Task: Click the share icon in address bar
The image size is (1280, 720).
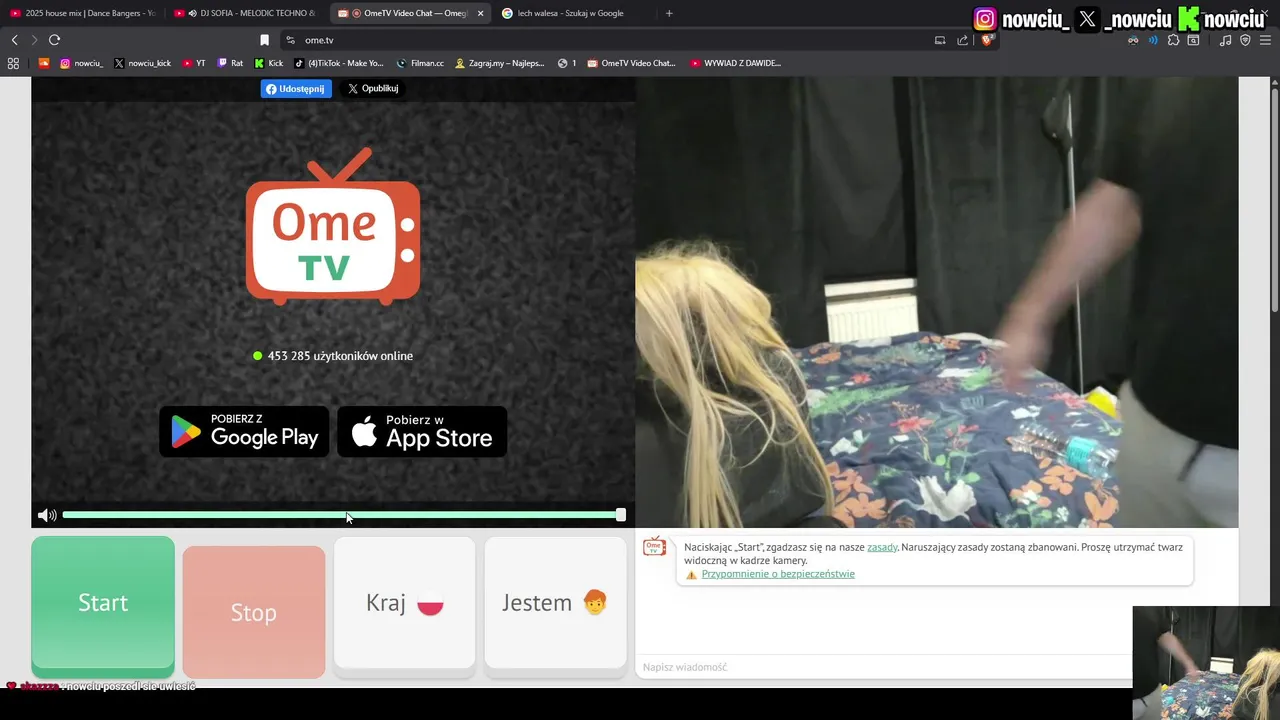Action: click(962, 40)
